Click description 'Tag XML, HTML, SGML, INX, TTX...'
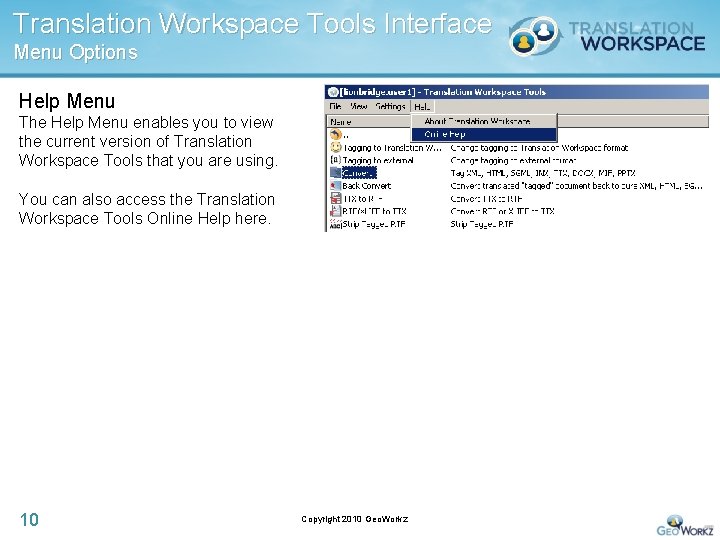This screenshot has height=540, width=720. (543, 173)
